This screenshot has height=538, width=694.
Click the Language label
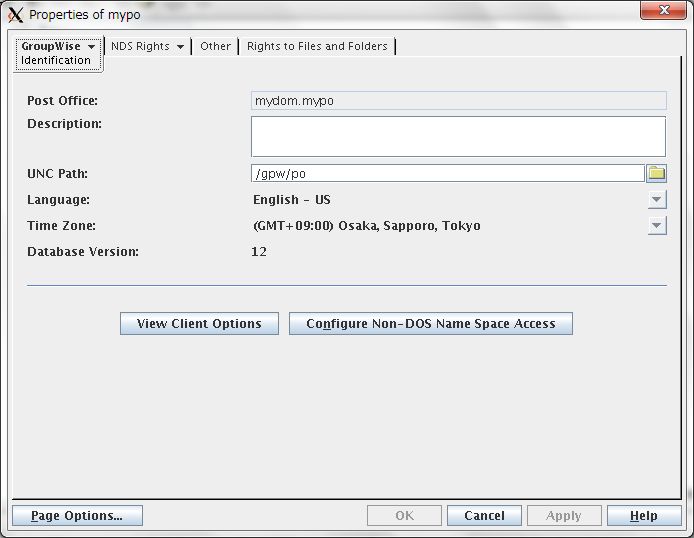point(58,200)
